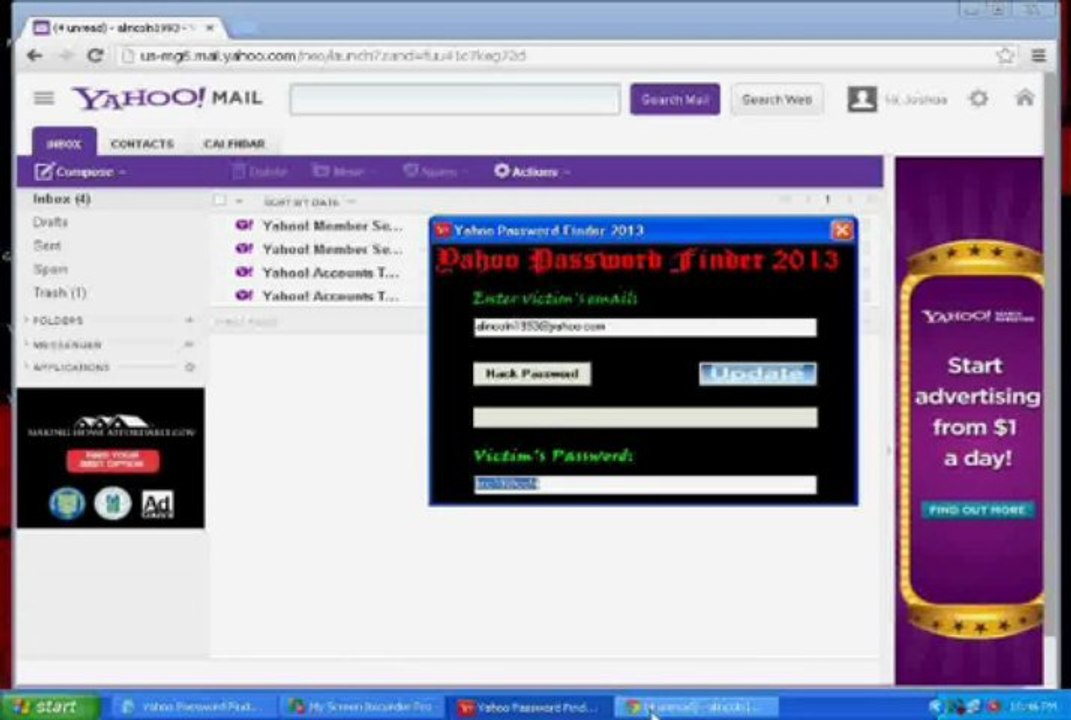
Task: Click the Yahoo mail search field
Action: click(x=455, y=100)
